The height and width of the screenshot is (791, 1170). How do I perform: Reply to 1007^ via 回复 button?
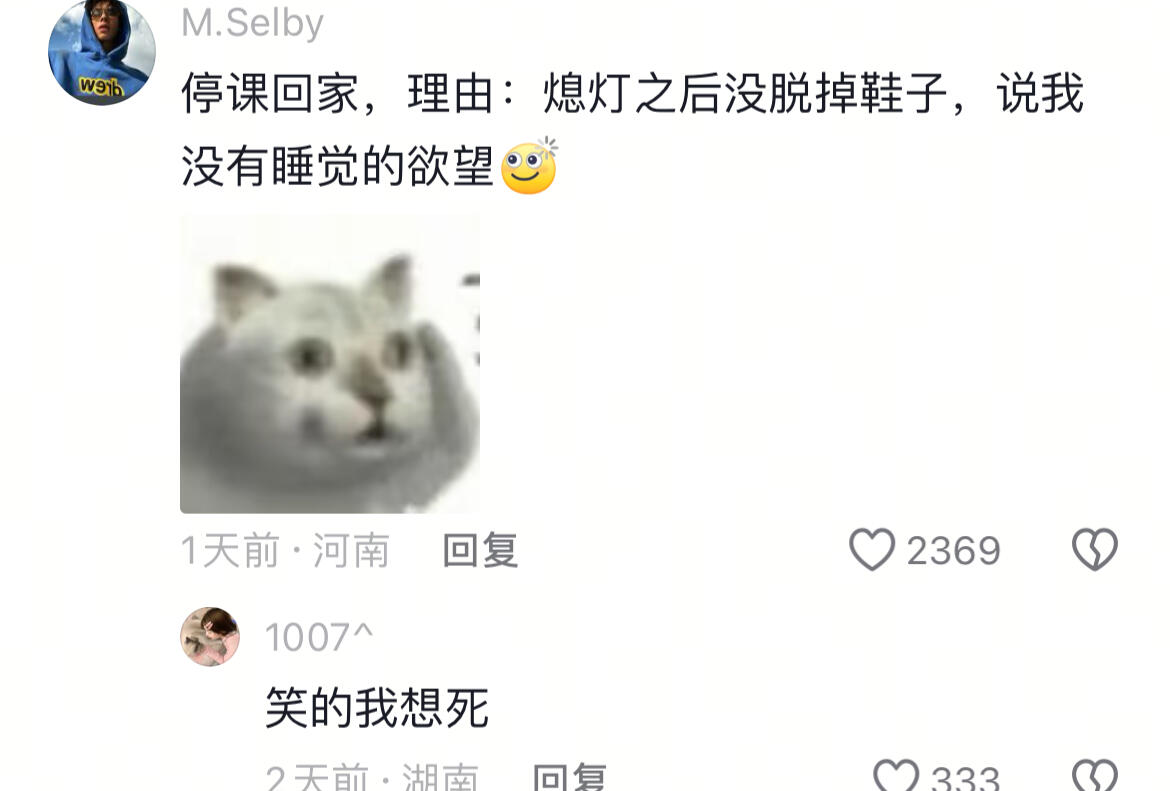tap(569, 778)
